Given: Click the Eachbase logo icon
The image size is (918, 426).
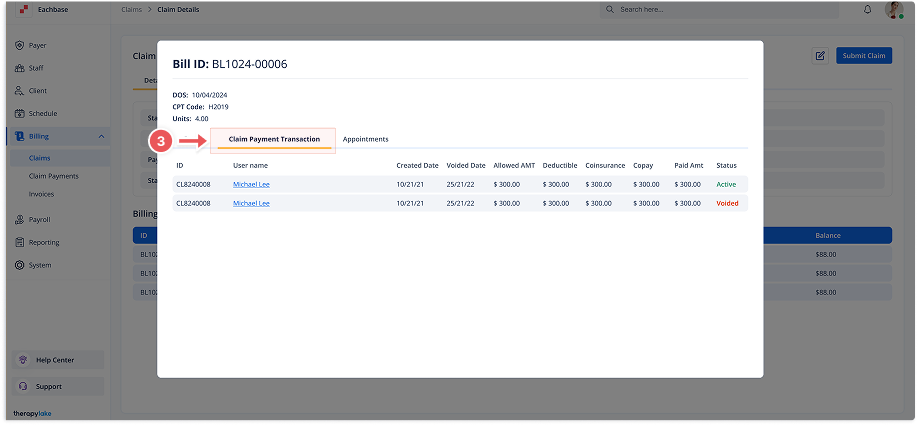Looking at the screenshot, I should pos(22,9).
